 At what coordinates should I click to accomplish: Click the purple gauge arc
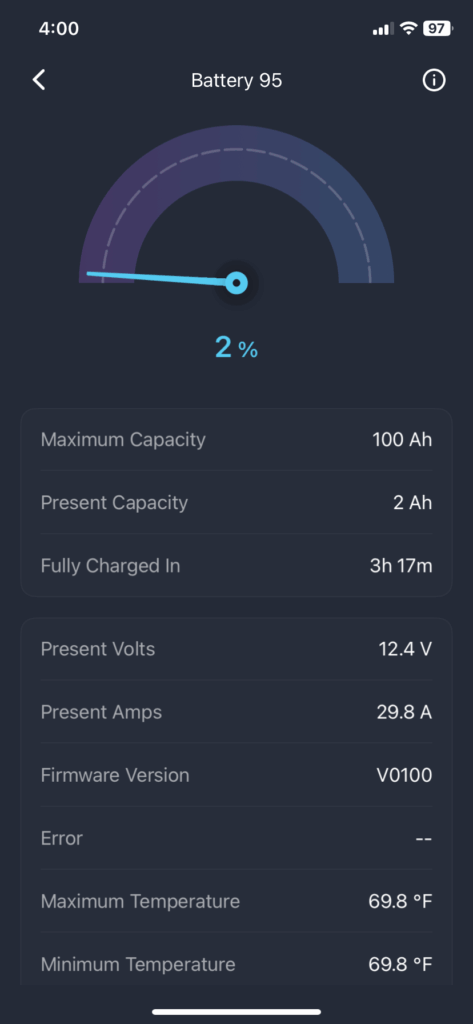pyautogui.click(x=236, y=153)
